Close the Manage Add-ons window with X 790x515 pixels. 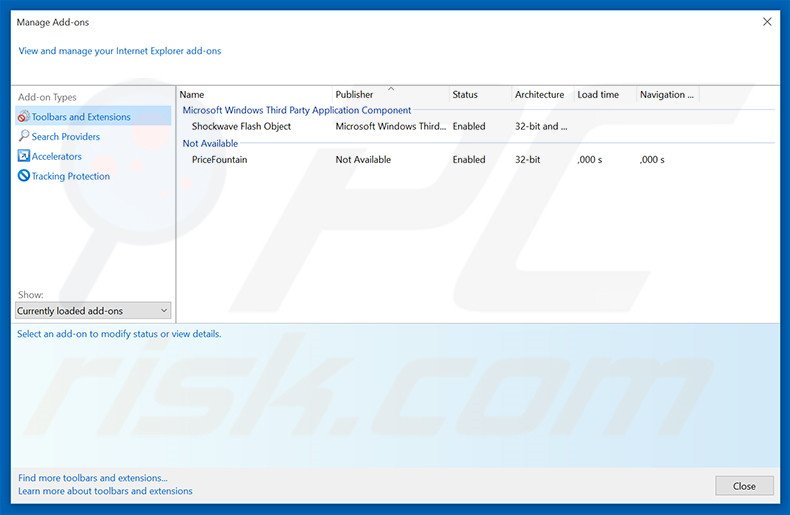click(767, 22)
